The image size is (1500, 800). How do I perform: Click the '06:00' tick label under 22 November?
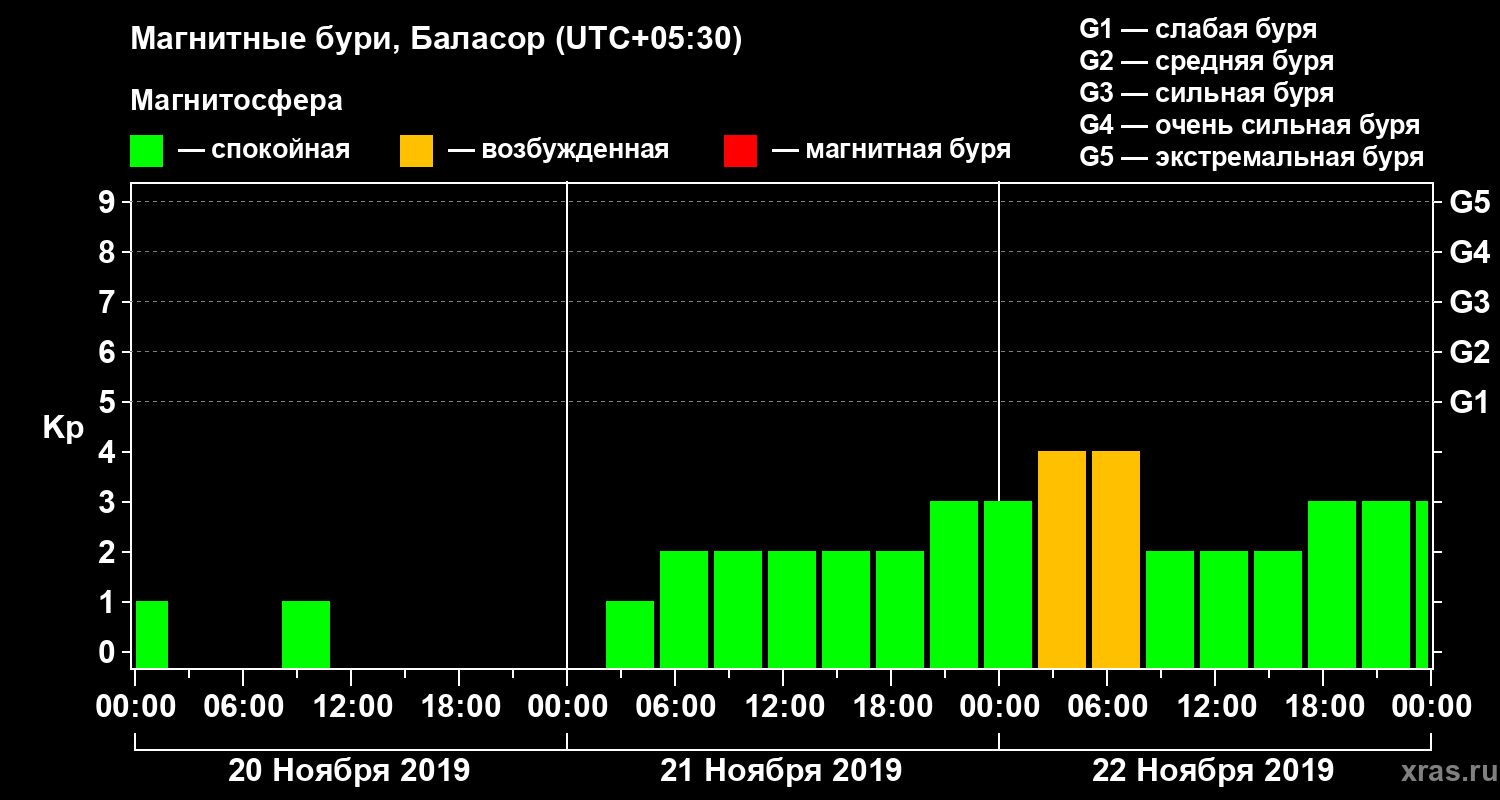click(x=1107, y=706)
